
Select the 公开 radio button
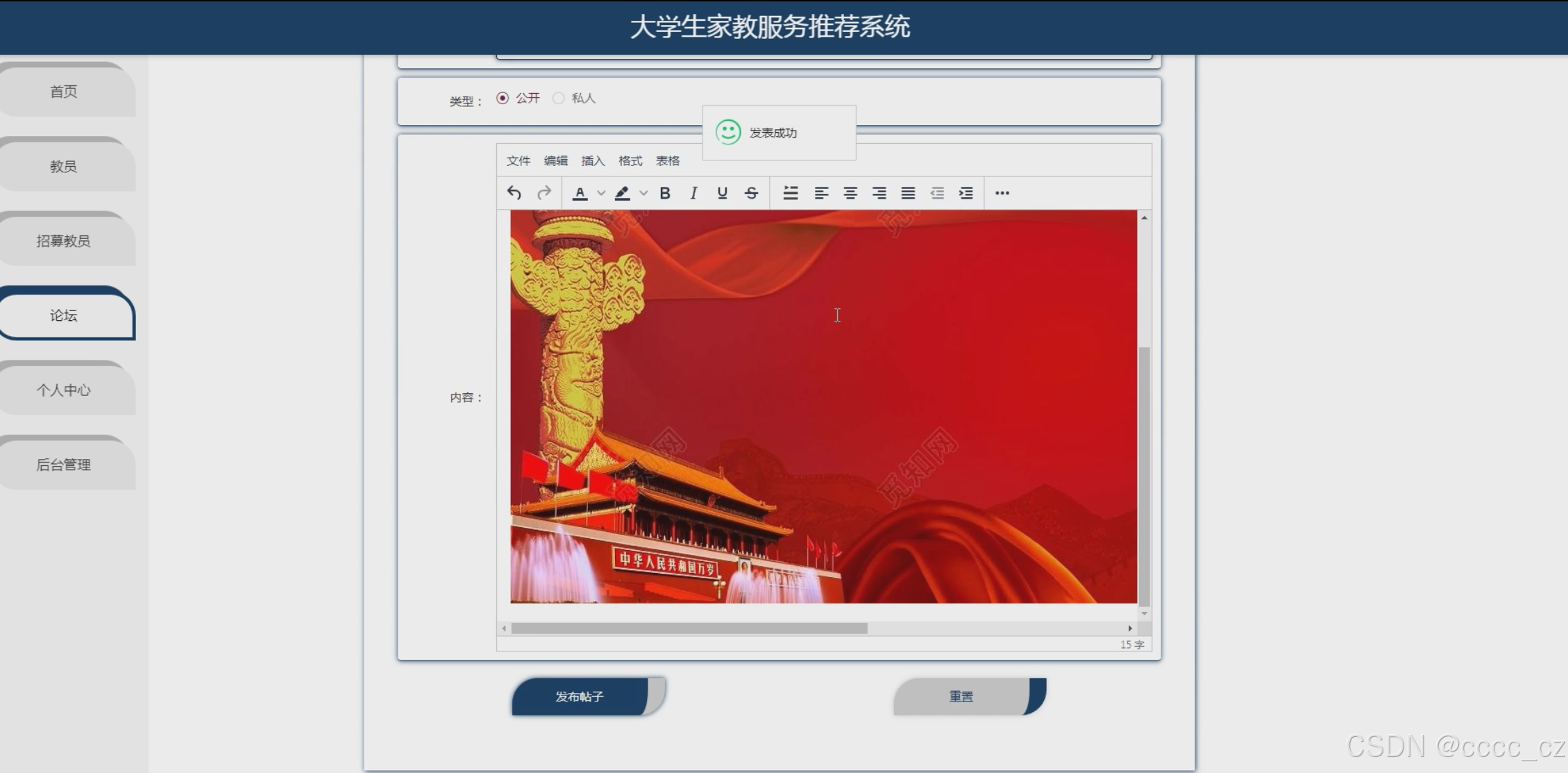click(503, 98)
